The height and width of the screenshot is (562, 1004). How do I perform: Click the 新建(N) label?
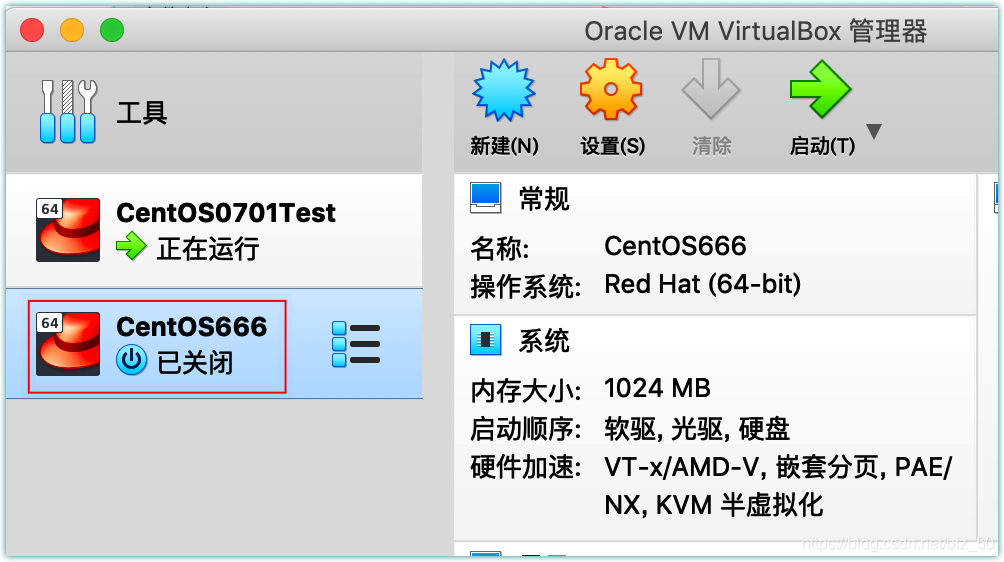[x=505, y=146]
